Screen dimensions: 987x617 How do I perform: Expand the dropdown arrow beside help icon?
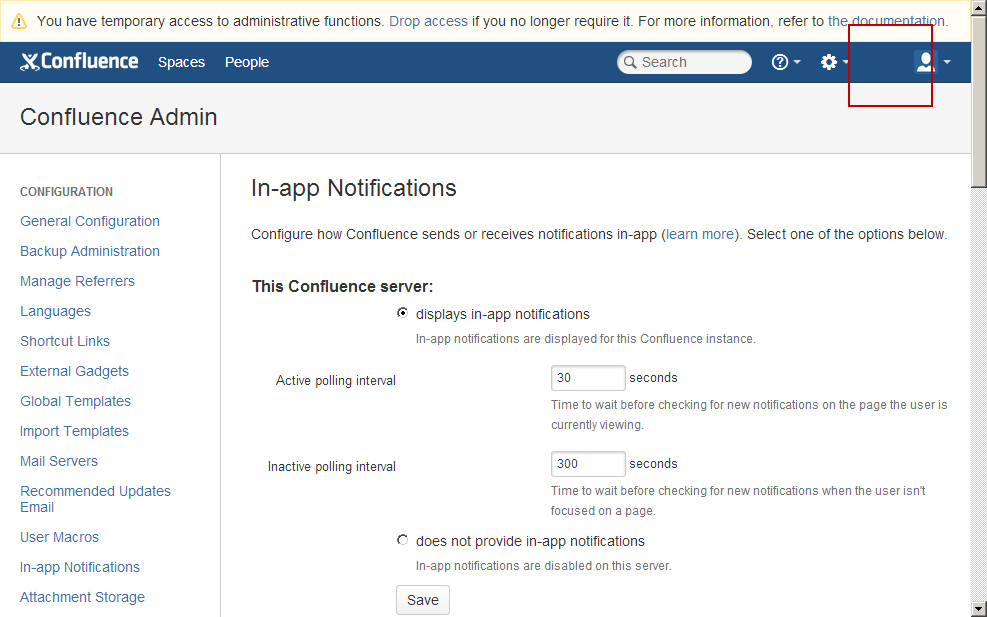pos(797,62)
